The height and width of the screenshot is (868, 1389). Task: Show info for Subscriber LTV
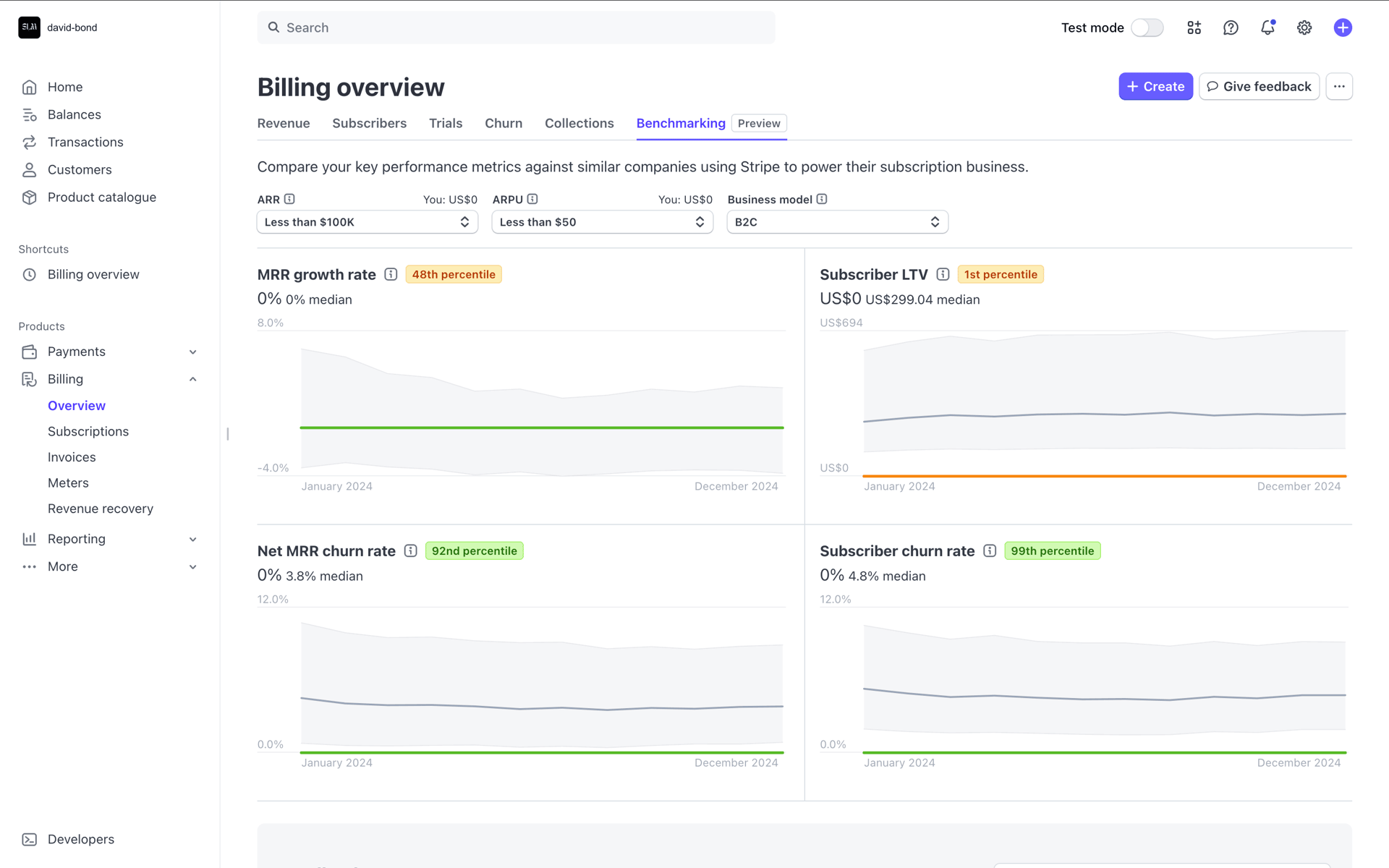click(943, 274)
